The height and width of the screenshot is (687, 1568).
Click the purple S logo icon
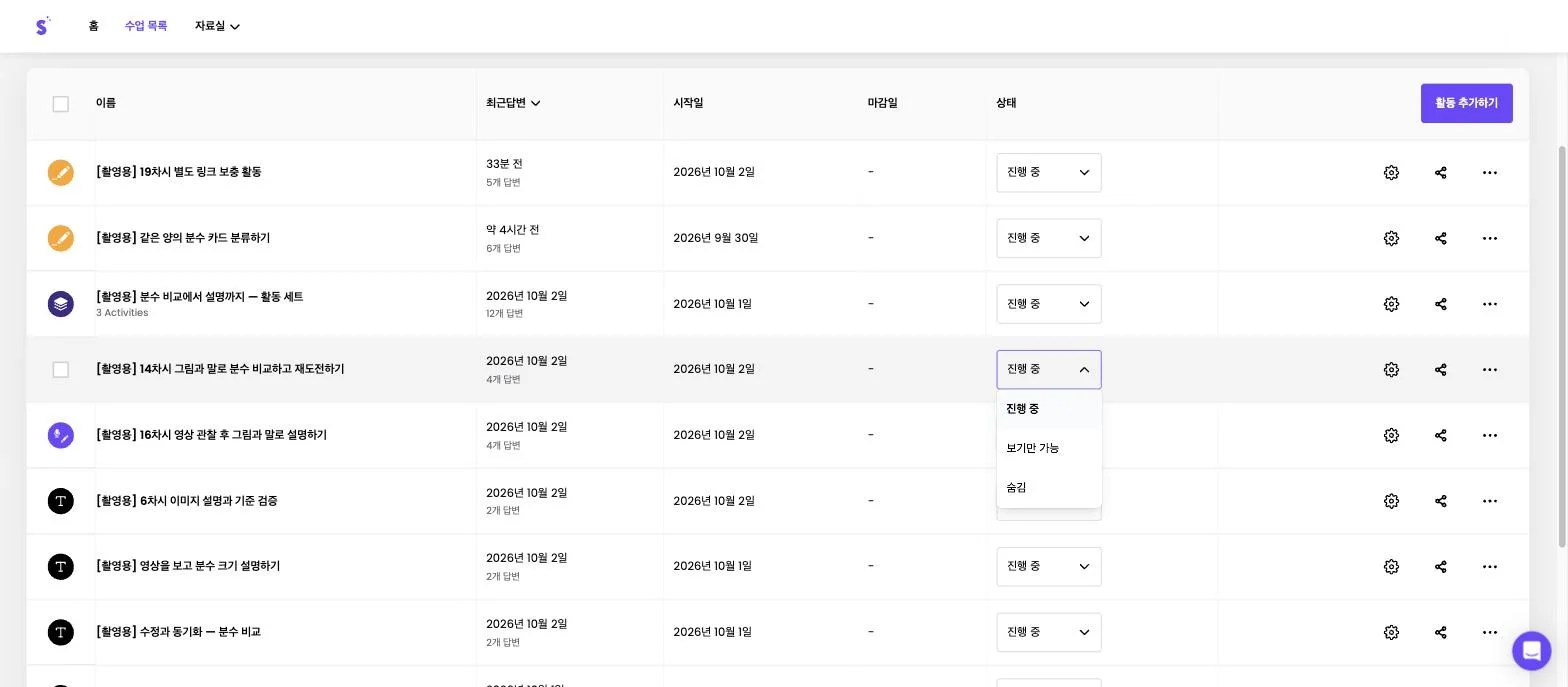coord(42,26)
